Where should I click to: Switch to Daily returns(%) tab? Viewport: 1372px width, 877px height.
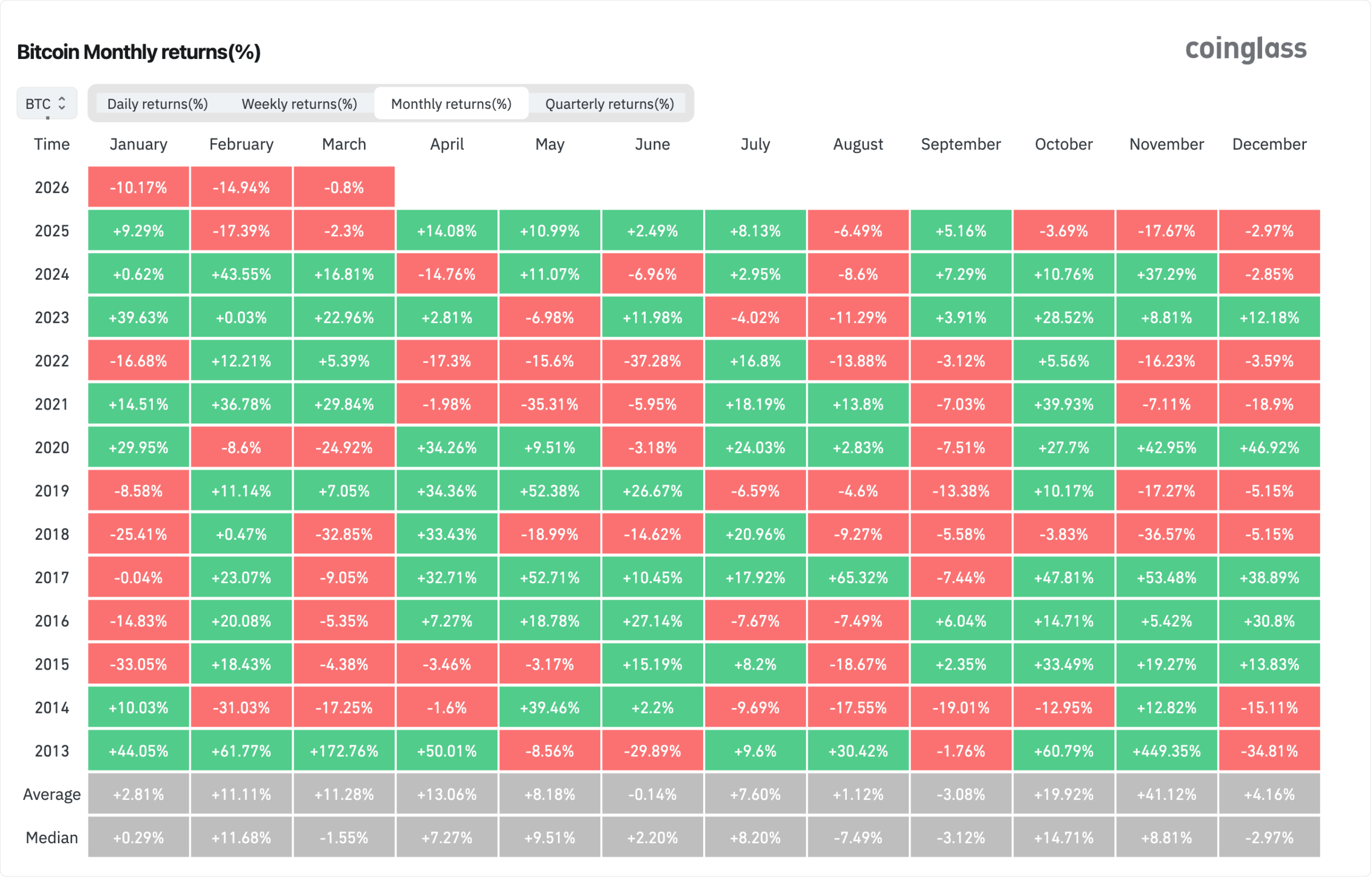click(157, 103)
